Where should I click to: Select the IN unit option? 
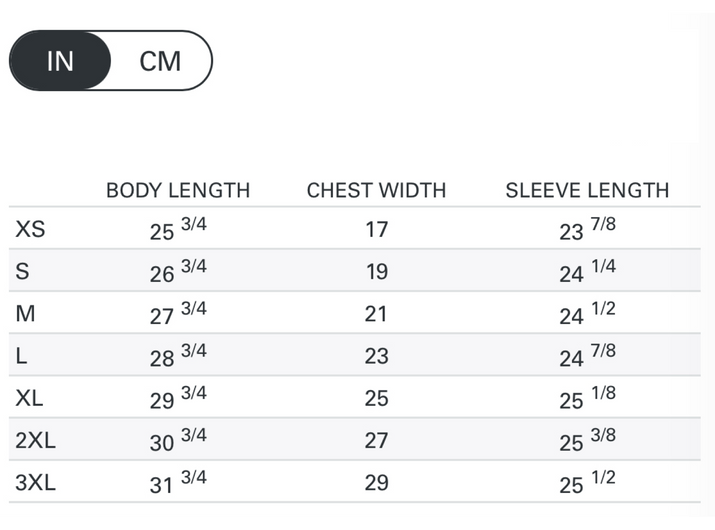coord(60,61)
